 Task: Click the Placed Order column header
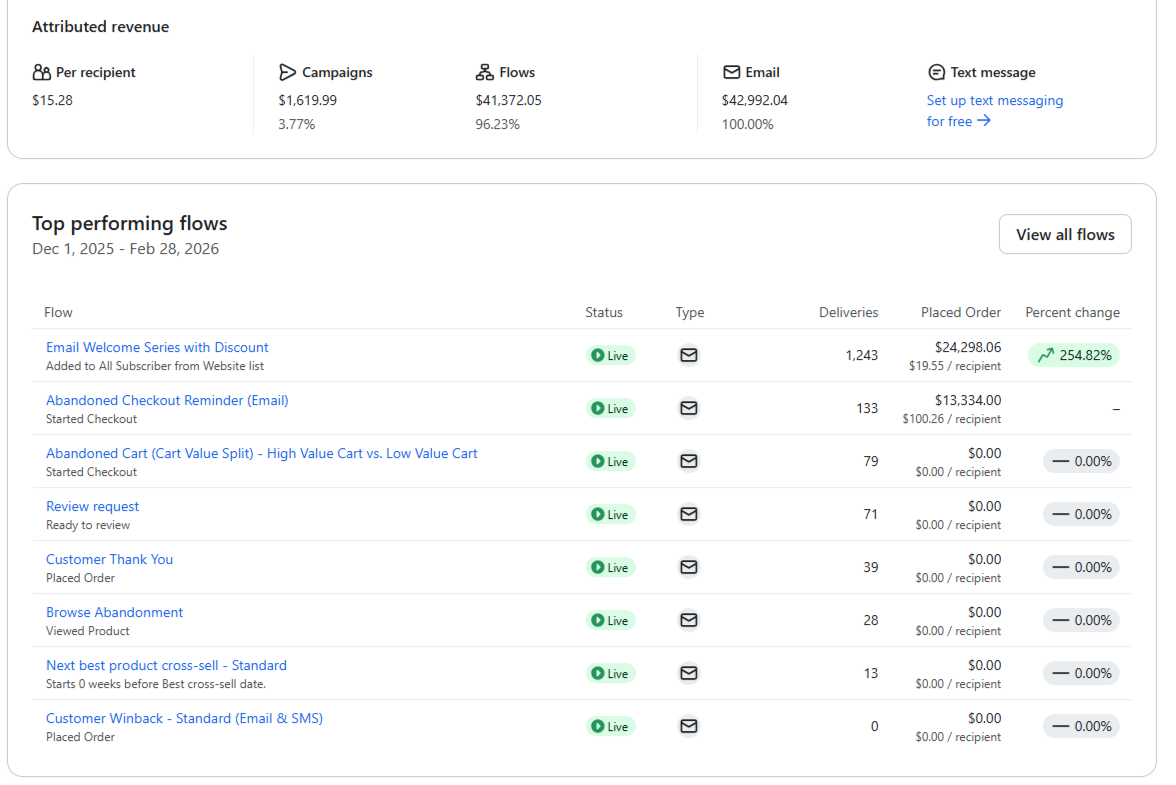tap(960, 312)
